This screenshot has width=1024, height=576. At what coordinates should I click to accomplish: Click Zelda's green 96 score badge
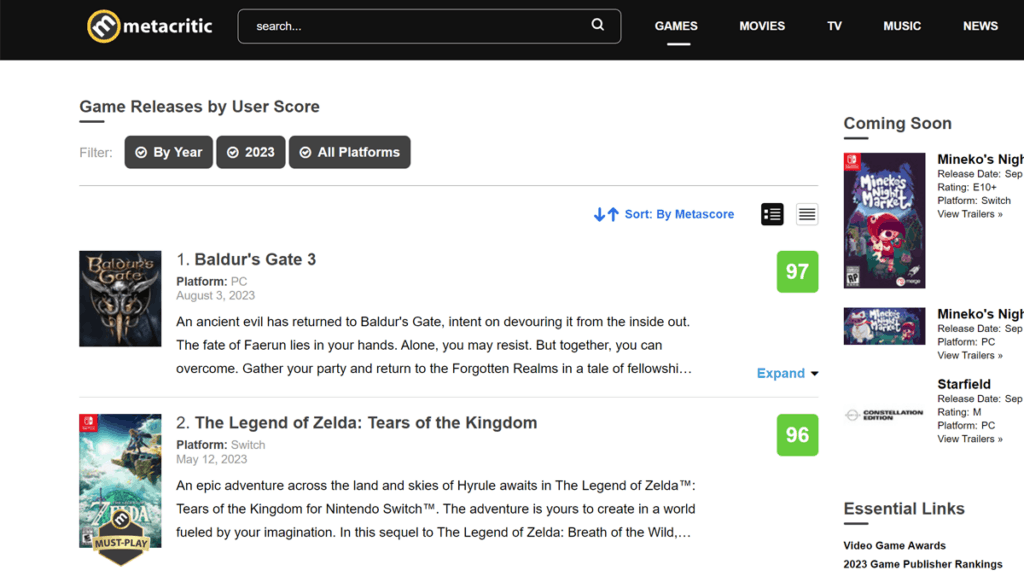pyautogui.click(x=797, y=435)
